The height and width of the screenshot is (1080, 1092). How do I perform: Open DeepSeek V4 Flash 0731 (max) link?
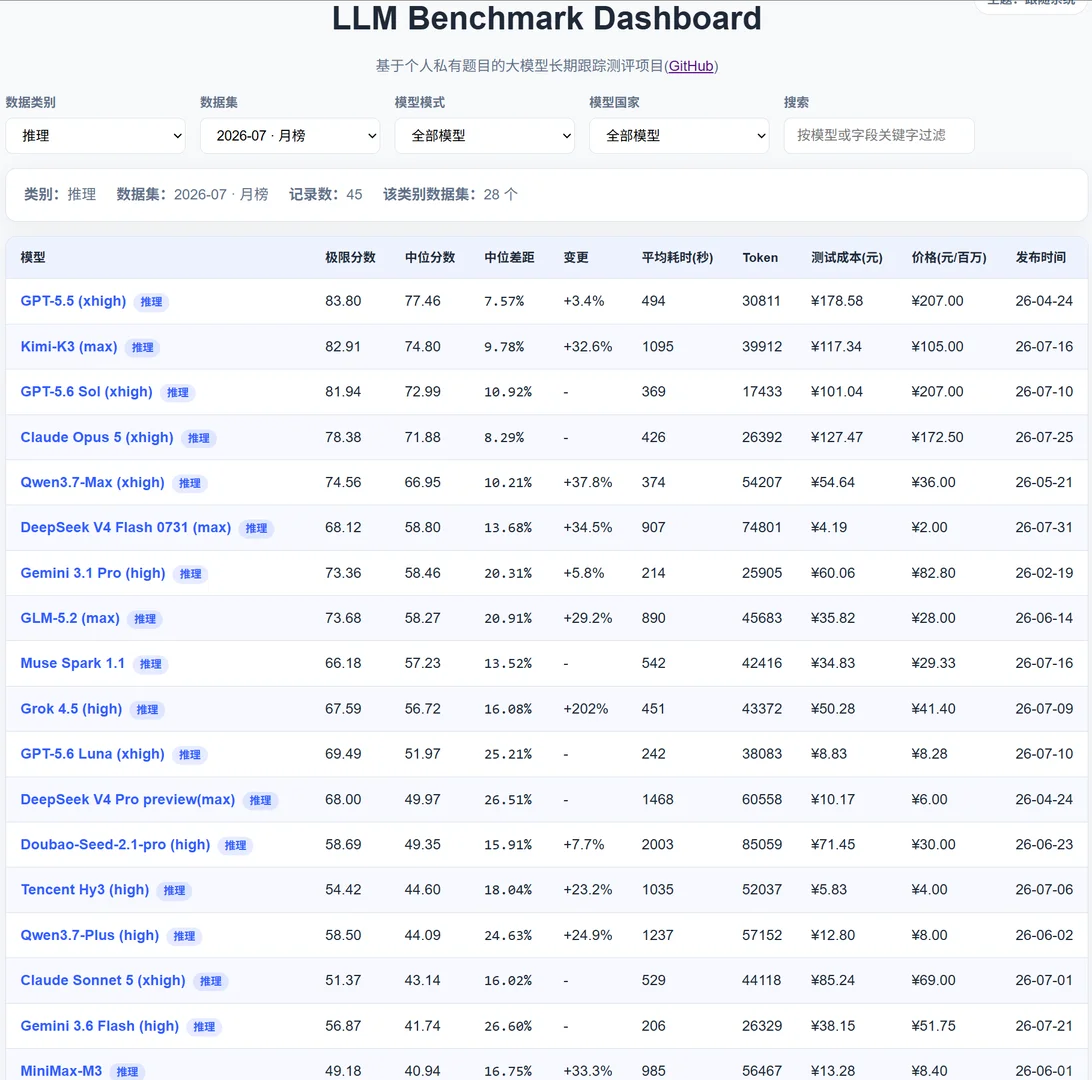pos(125,528)
